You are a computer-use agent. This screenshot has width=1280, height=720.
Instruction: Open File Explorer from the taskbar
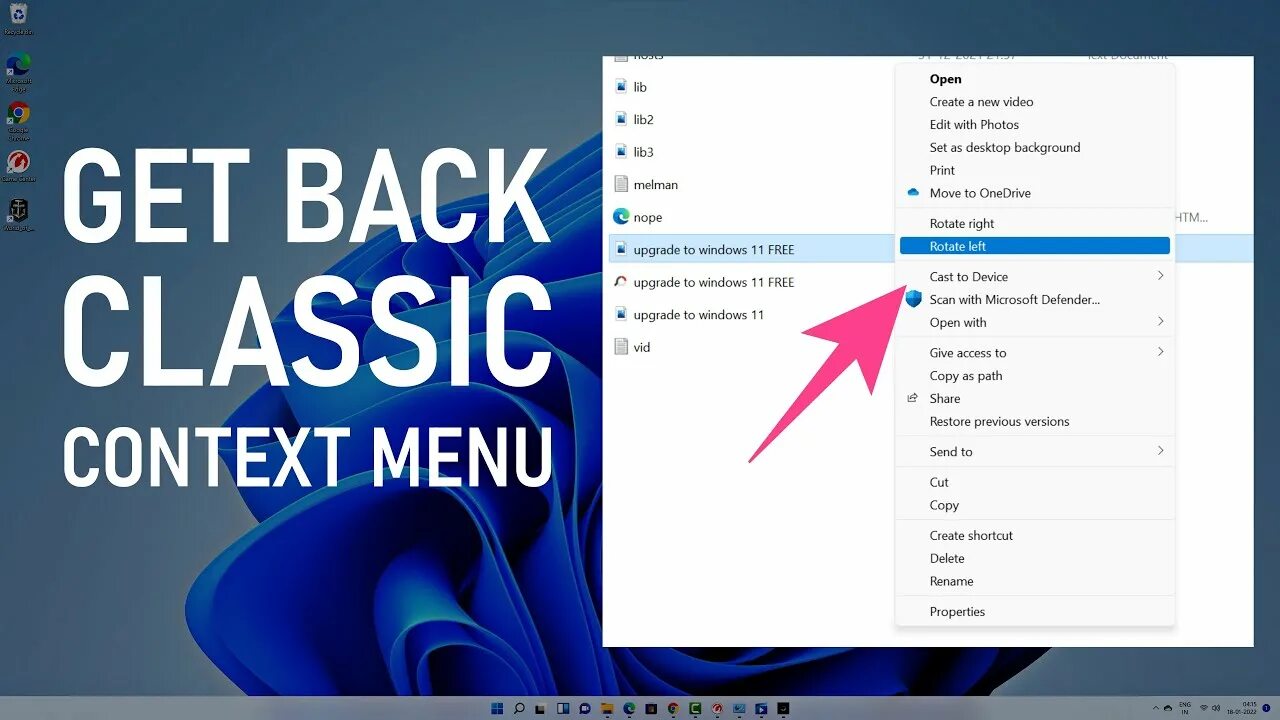[x=607, y=708]
